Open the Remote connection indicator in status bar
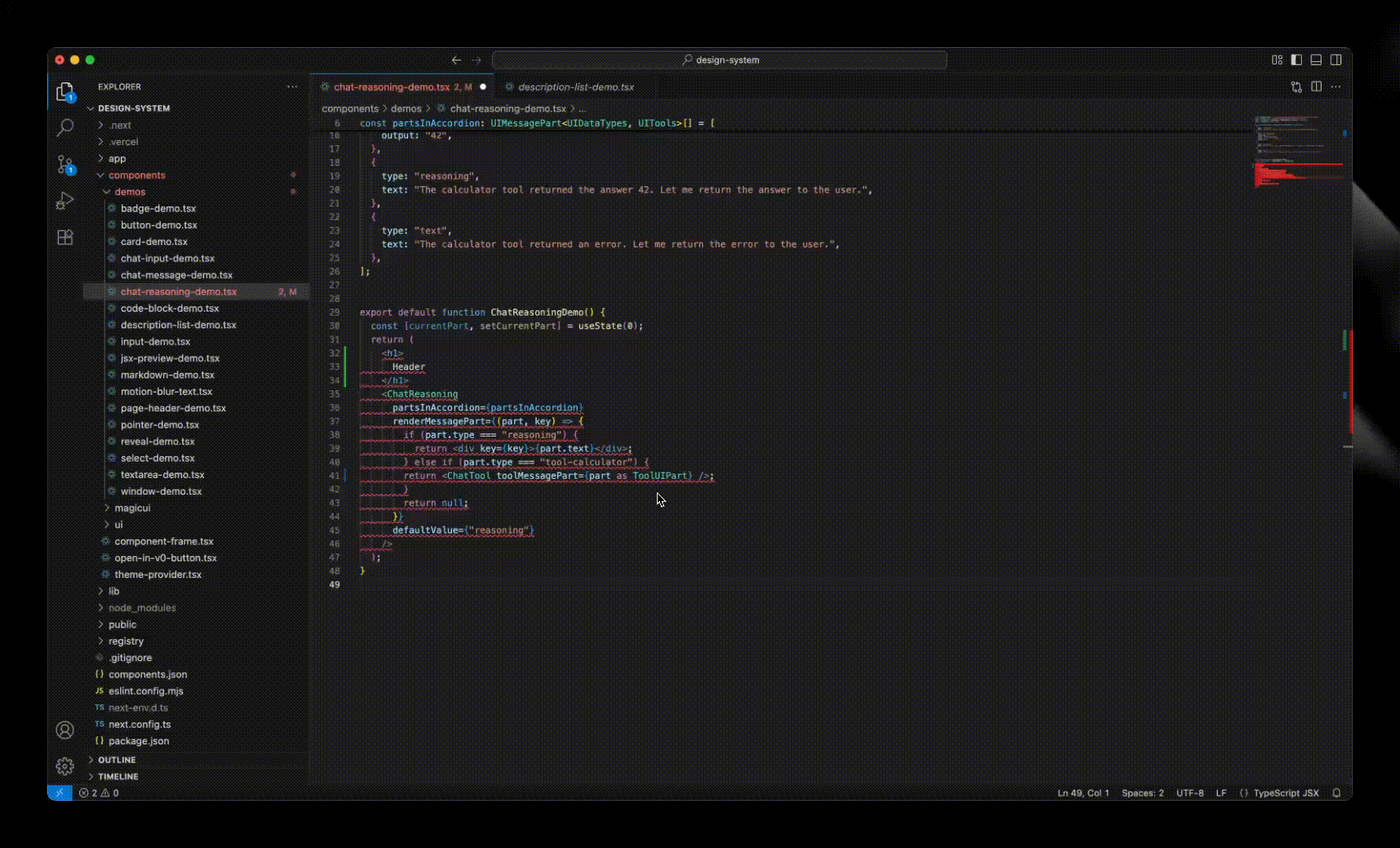This screenshot has height=848, width=1400. (60, 793)
